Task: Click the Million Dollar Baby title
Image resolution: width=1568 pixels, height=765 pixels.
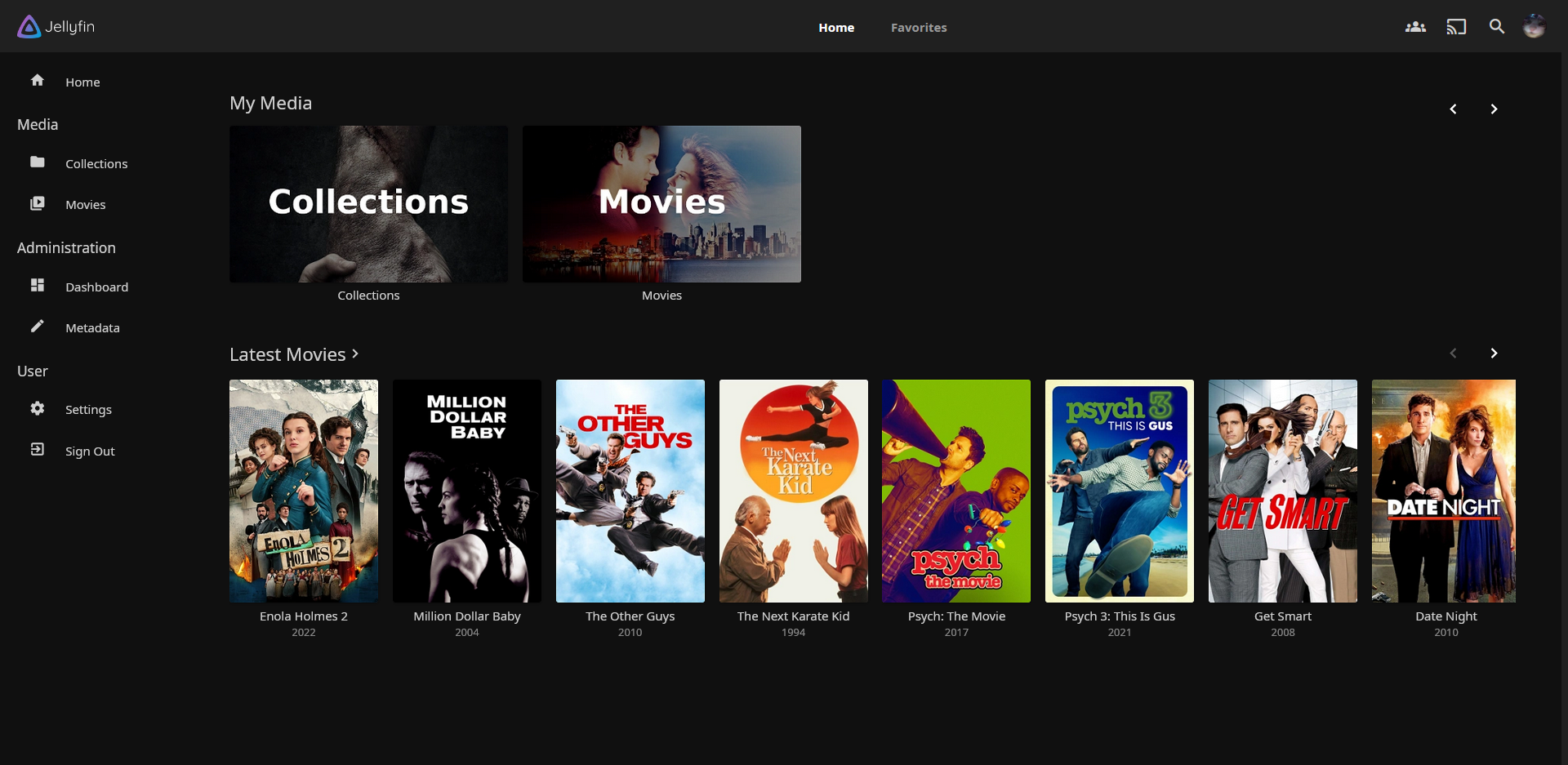Action: [467, 616]
